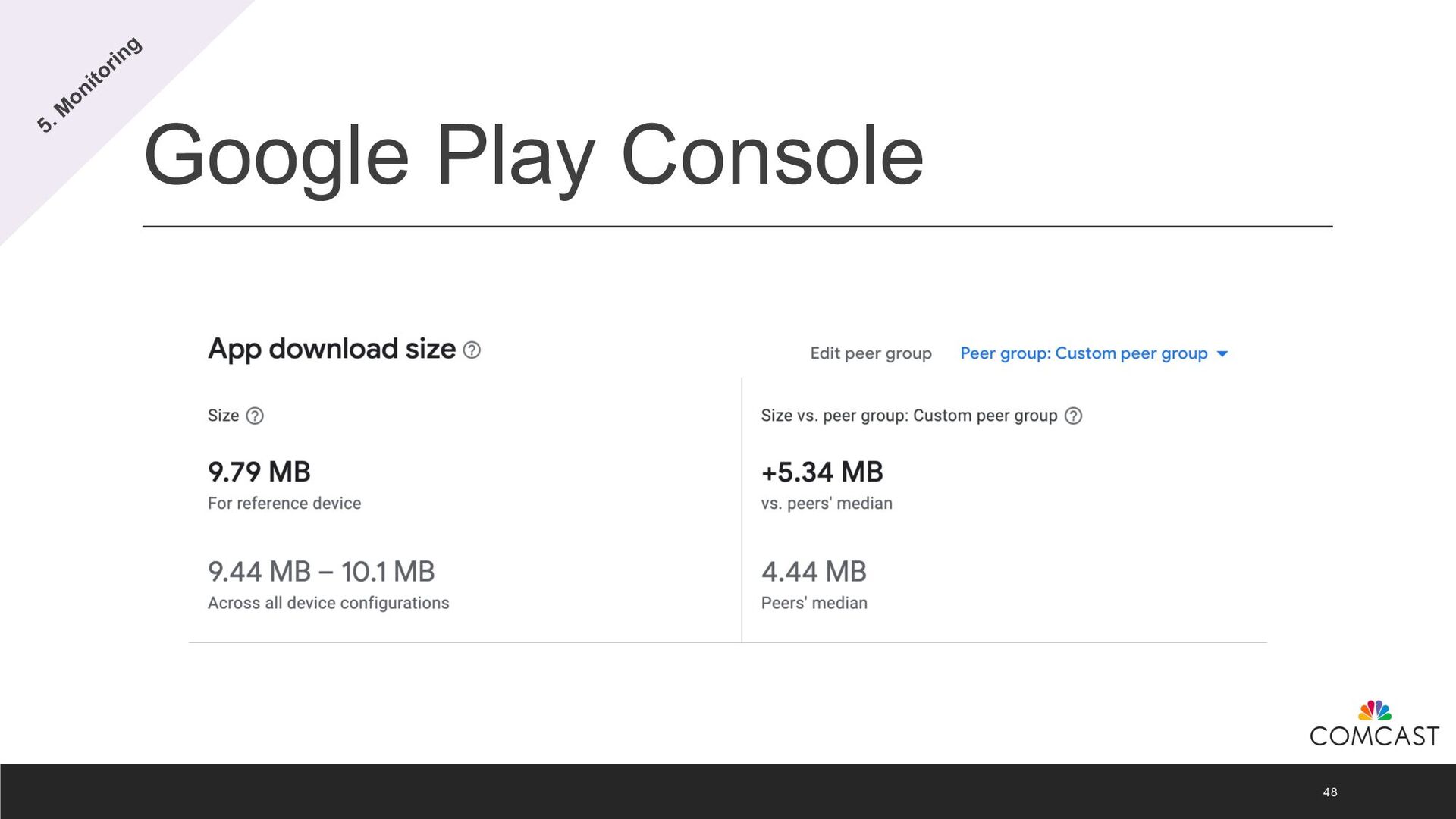This screenshot has width=1456, height=819.
Task: Click the Comcast peacock logo
Action: point(1374,711)
